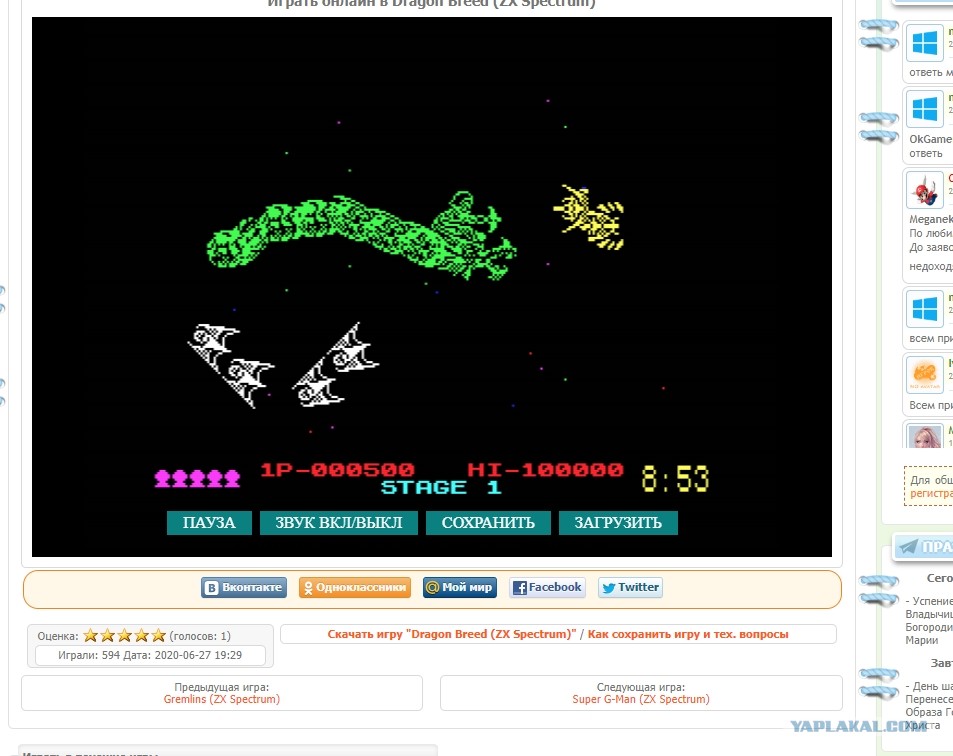Click the Одноклассники logo icon

308,588
